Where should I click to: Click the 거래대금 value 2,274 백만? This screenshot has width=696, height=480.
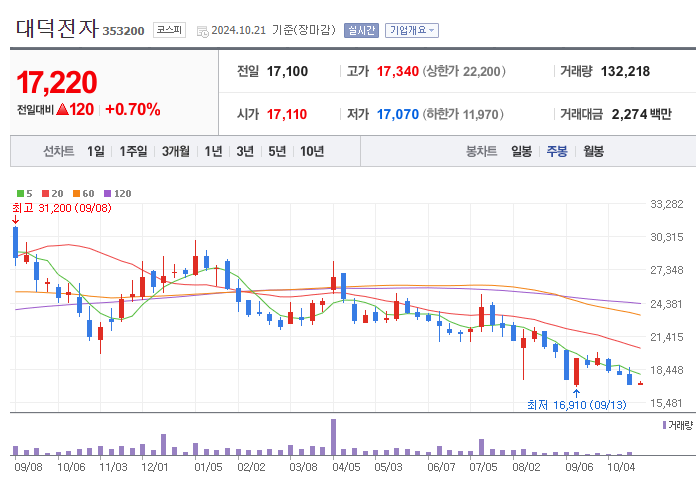pyautogui.click(x=641, y=115)
